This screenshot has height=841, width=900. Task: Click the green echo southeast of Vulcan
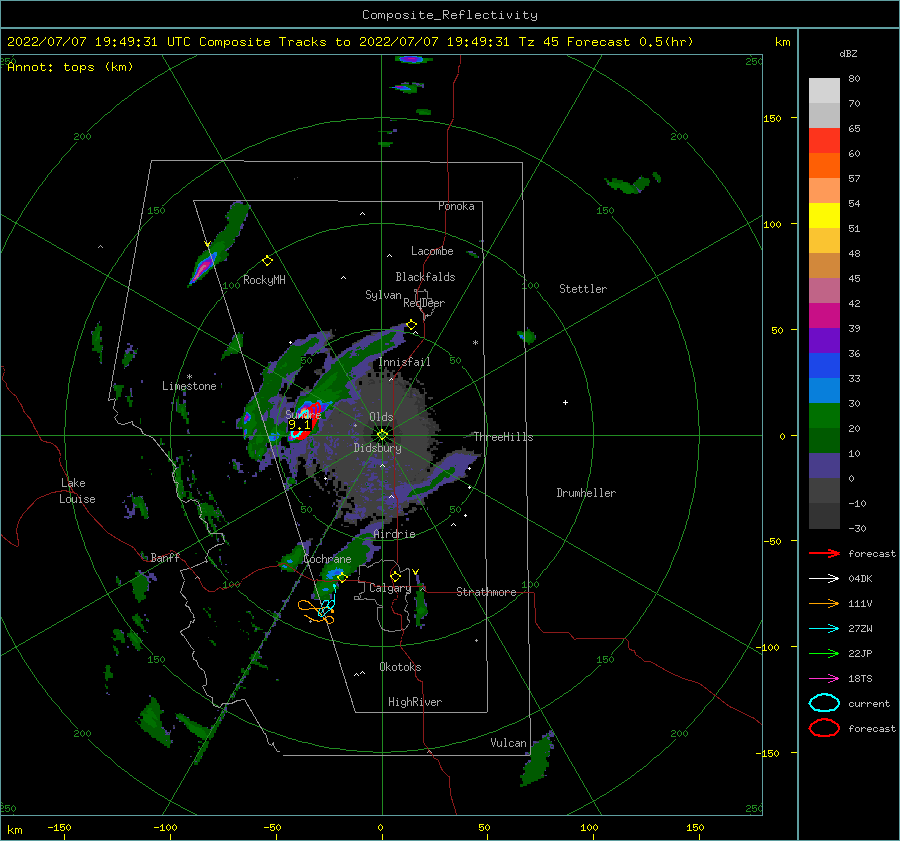click(x=537, y=759)
